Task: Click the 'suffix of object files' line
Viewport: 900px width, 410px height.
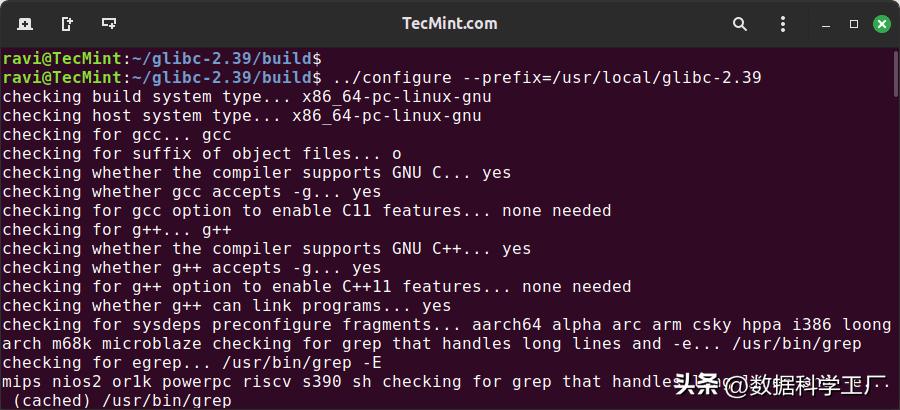Action: click(202, 153)
